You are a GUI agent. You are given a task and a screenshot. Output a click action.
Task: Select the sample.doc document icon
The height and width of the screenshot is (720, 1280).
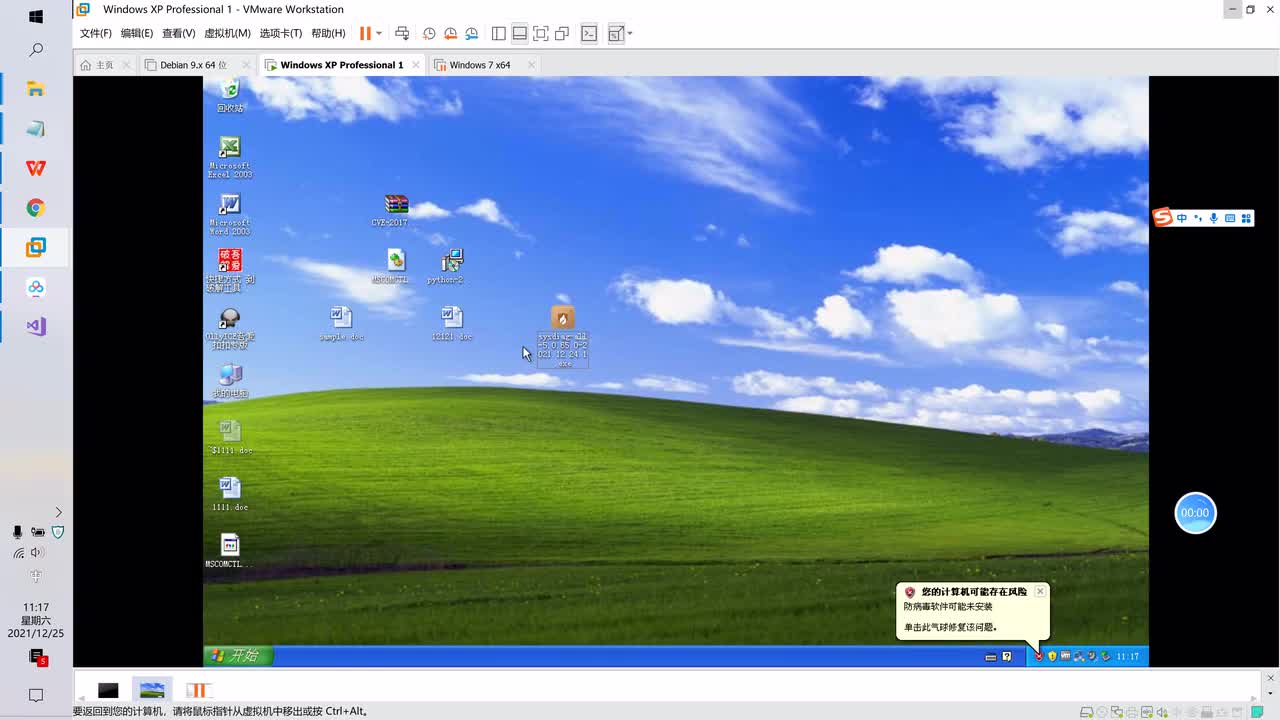point(341,323)
